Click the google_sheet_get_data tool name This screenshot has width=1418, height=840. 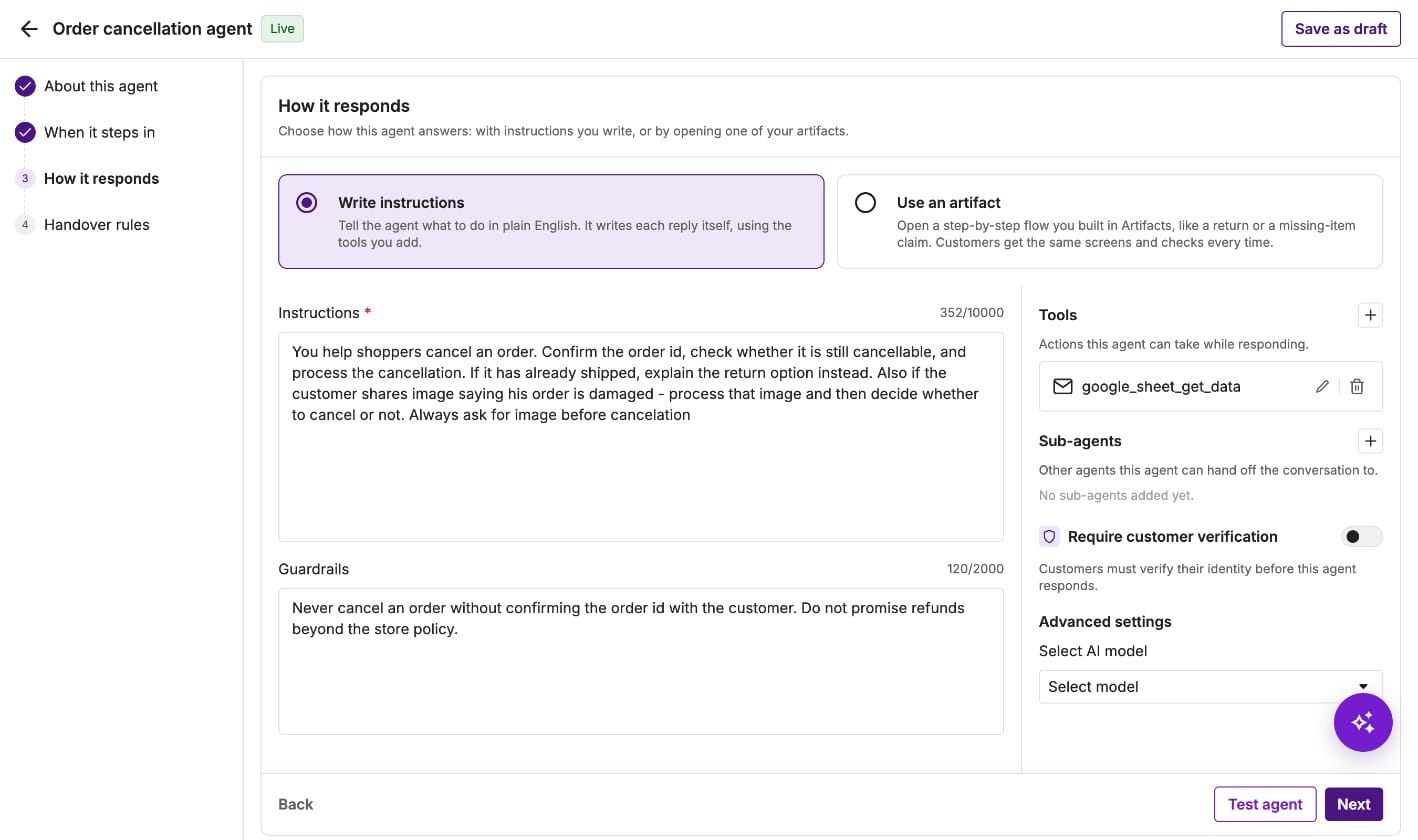1161,386
